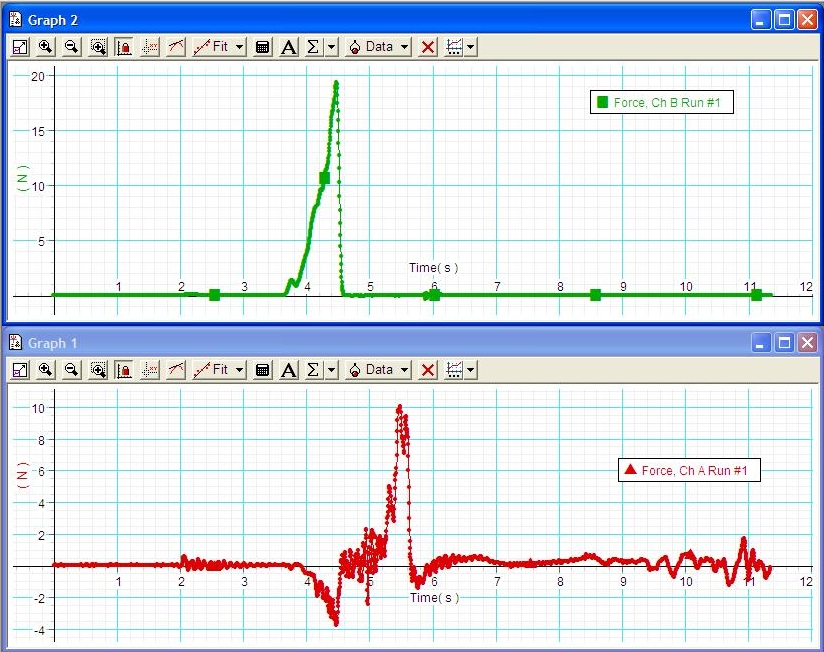Open Data dropdown arrow in Graph 1
Screen dimensions: 824x652
coord(405,370)
